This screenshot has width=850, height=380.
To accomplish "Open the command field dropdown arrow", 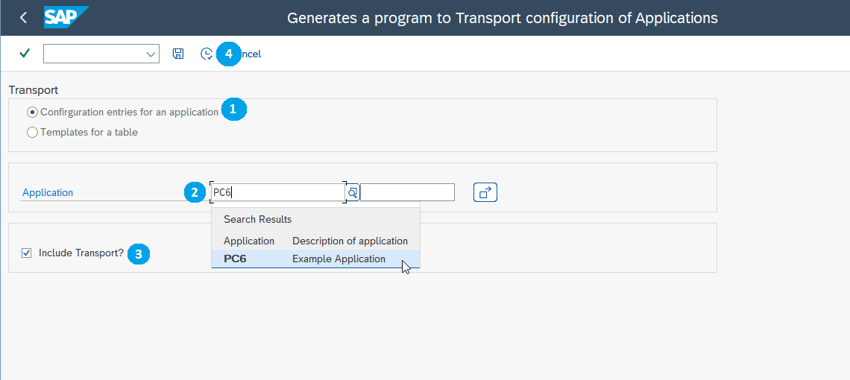I will click(151, 54).
